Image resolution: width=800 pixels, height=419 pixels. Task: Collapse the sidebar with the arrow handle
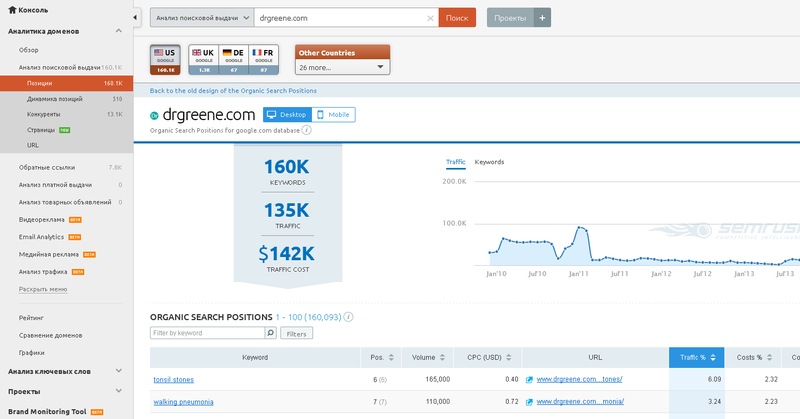(x=135, y=17)
